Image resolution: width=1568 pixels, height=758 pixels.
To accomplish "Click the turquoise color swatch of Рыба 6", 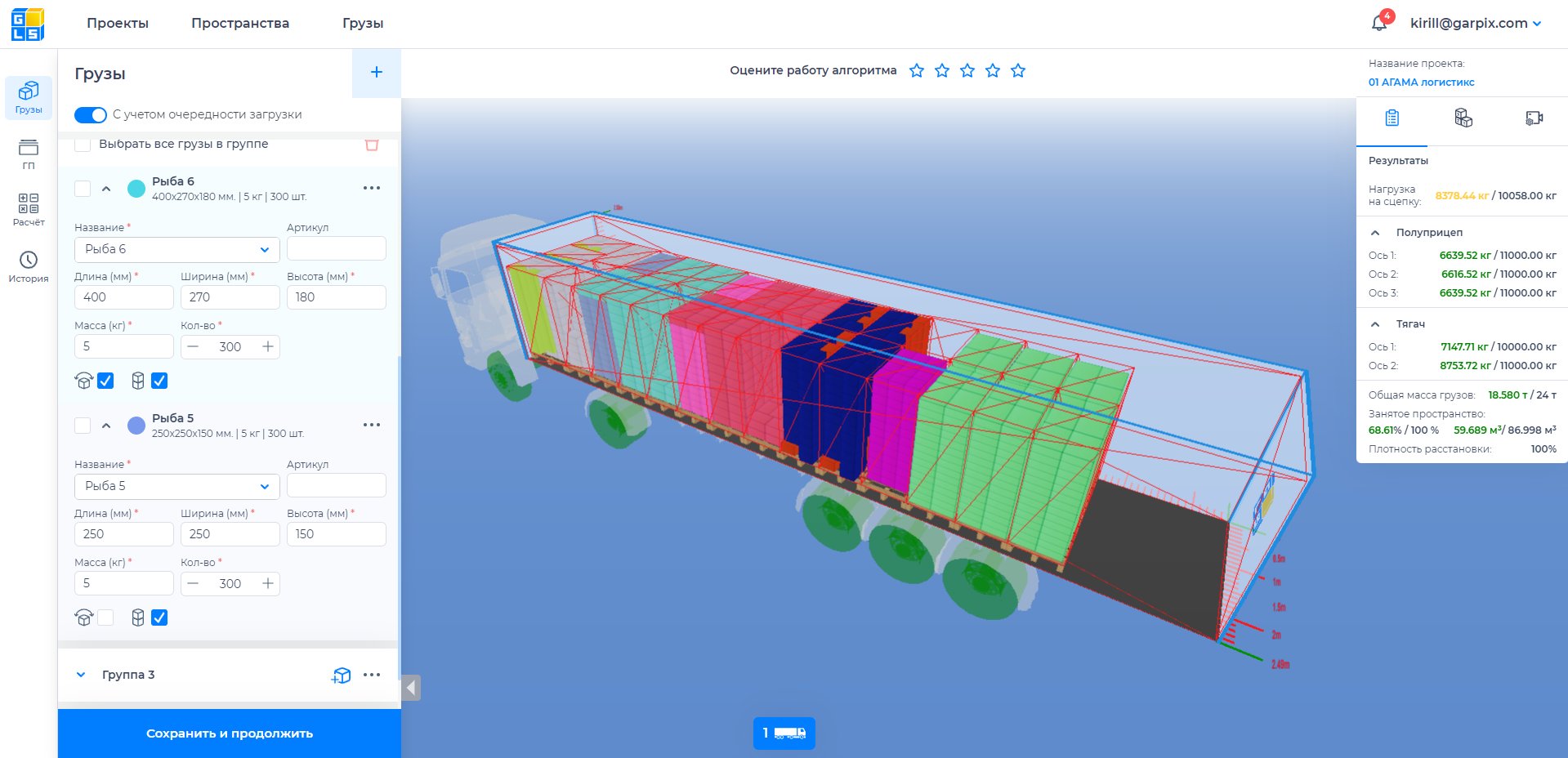I will pos(136,189).
